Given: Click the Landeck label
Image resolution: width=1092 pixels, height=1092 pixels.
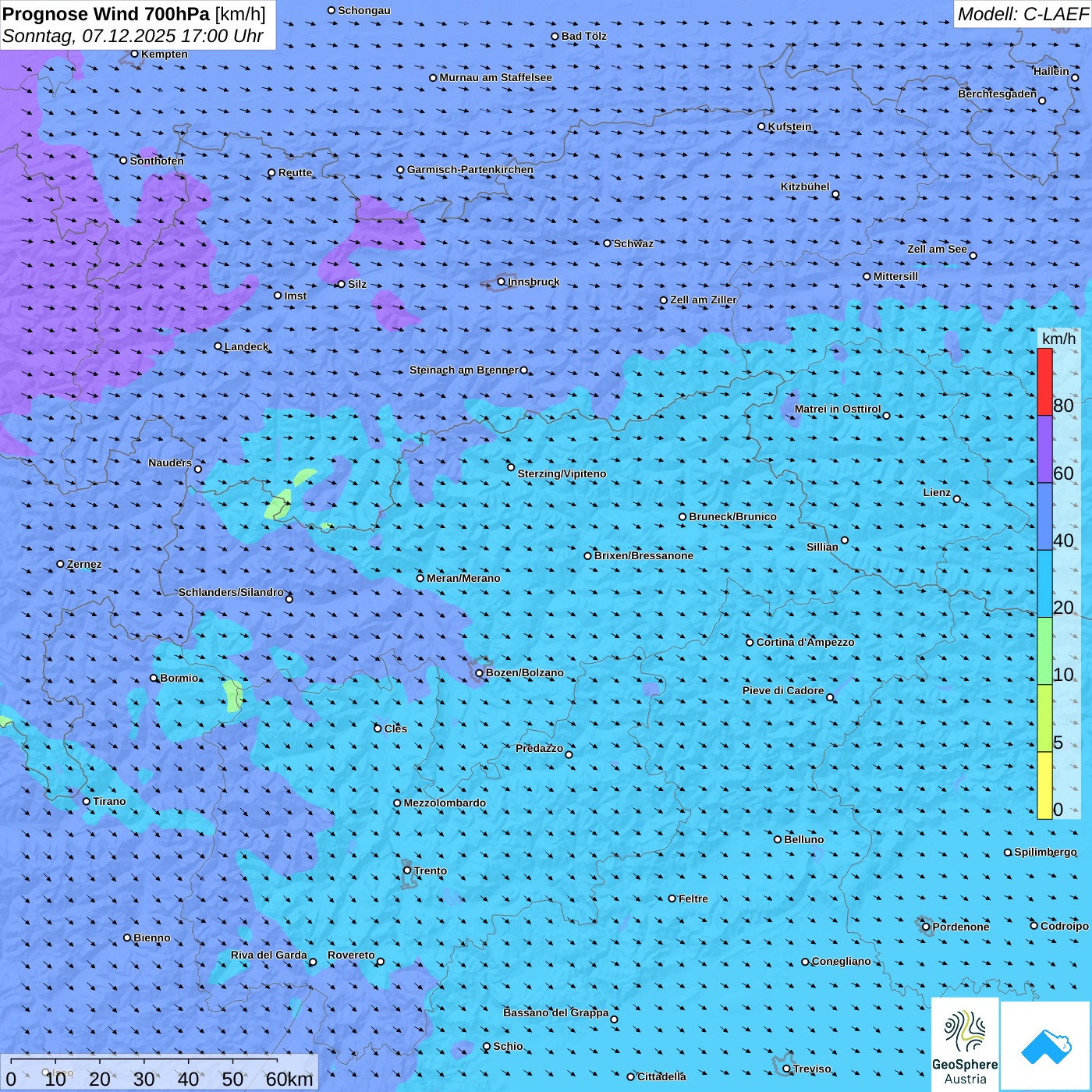Looking at the screenshot, I should 246,346.
